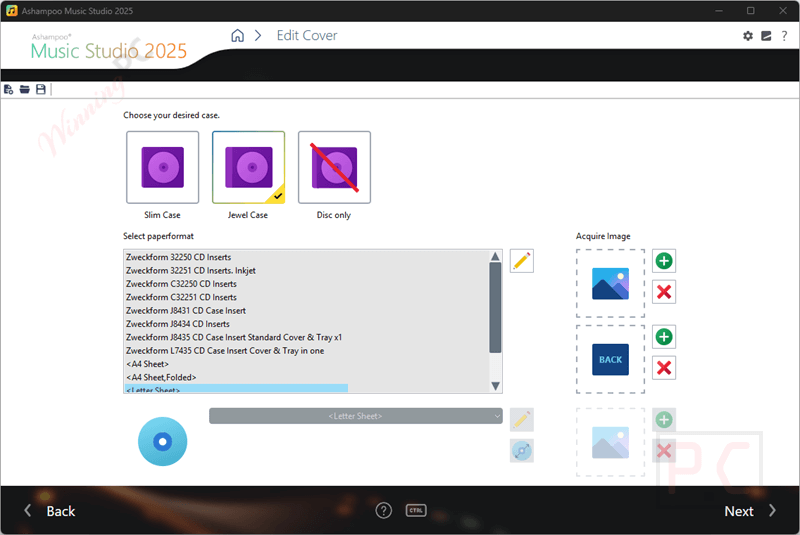
Task: Click the blue disc icon
Action: tap(162, 442)
